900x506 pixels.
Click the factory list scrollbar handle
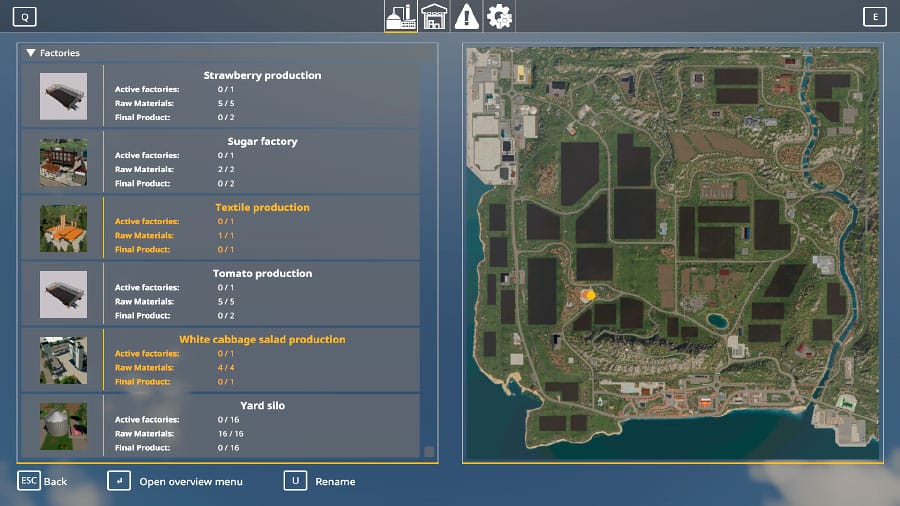429,451
